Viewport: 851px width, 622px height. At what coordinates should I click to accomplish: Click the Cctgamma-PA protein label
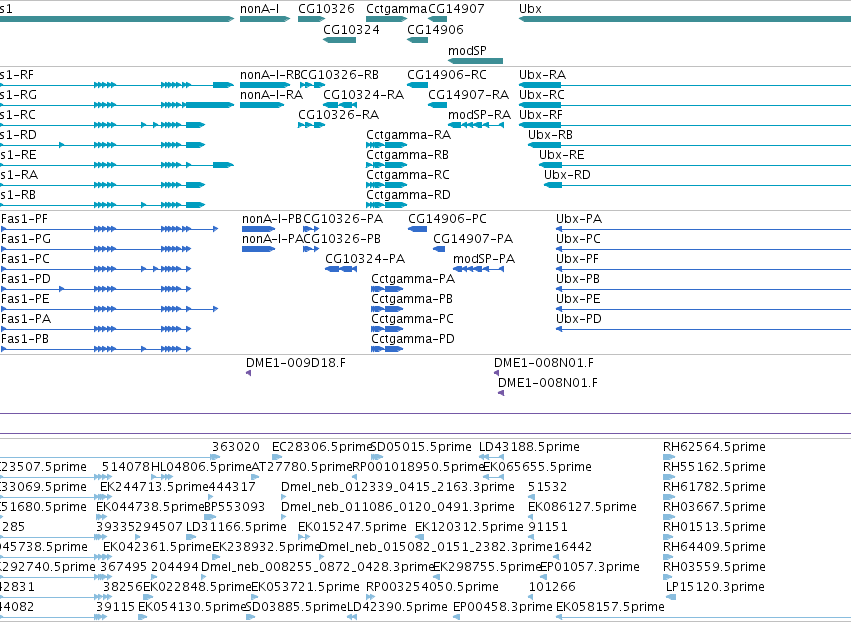[x=413, y=279]
